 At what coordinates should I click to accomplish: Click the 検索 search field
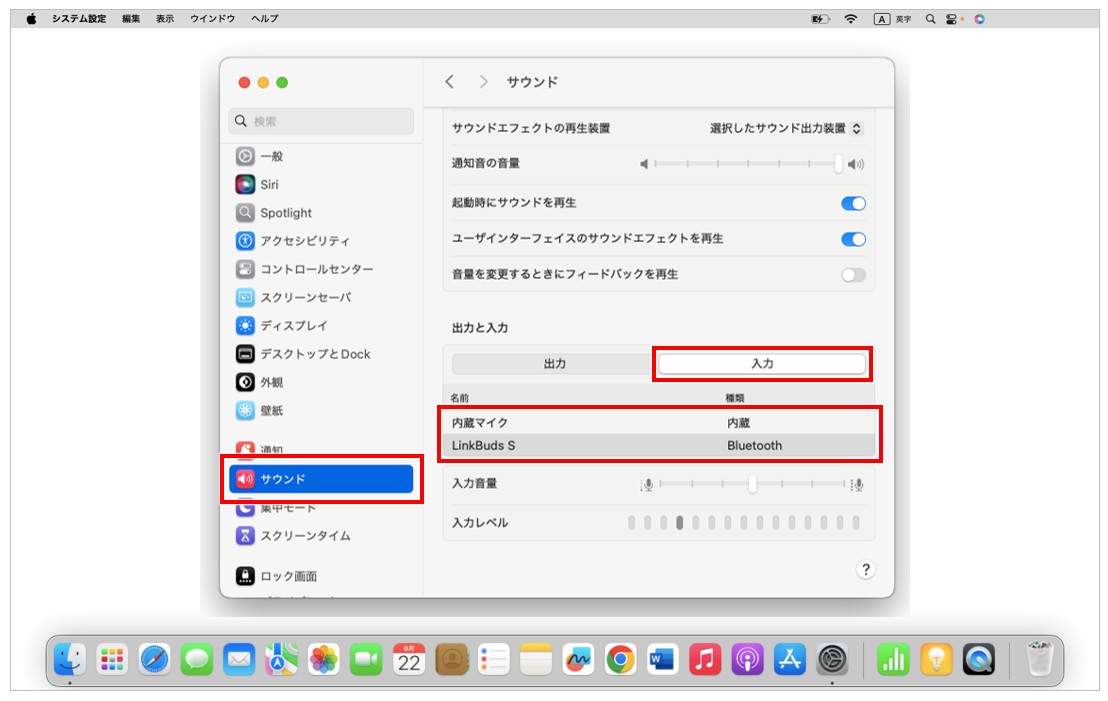click(x=321, y=122)
